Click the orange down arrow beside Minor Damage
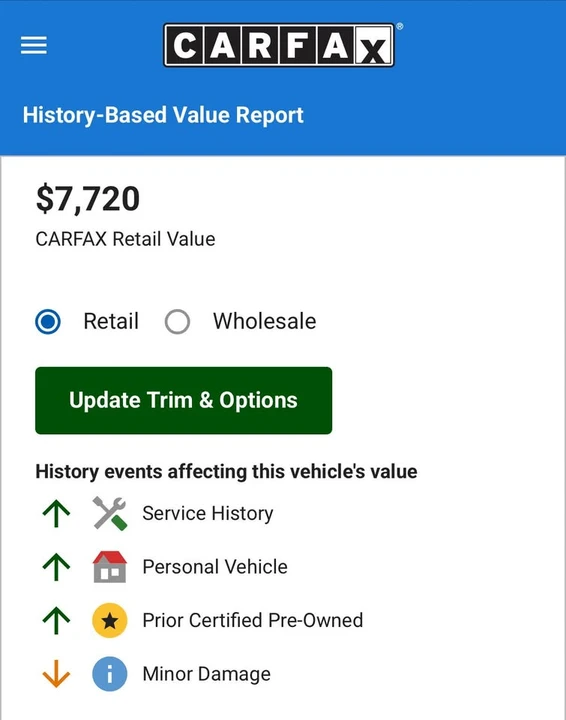 coord(56,674)
